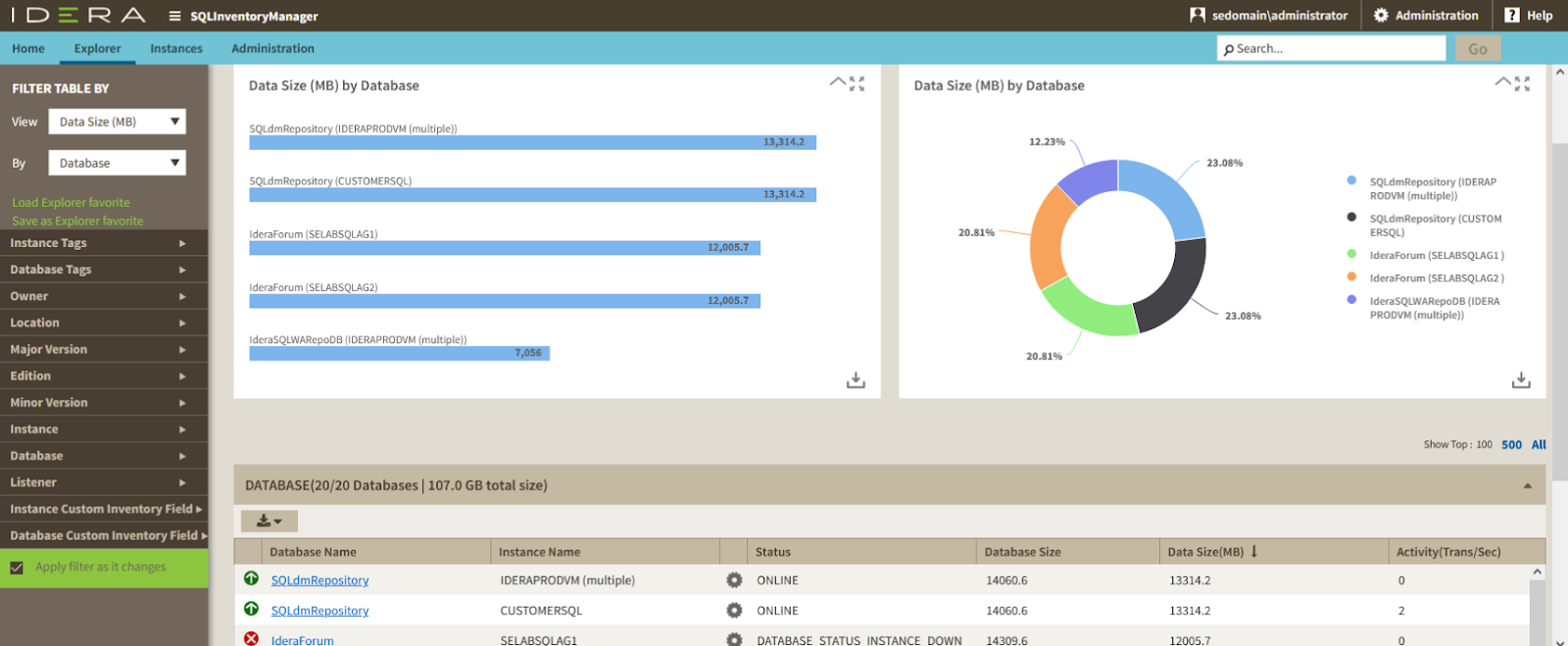The image size is (1568, 646).
Task: Maximize the donut chart panel
Action: point(1522,84)
